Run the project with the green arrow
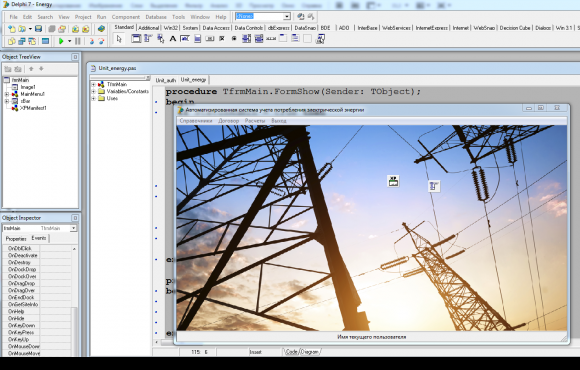 [x=61, y=41]
